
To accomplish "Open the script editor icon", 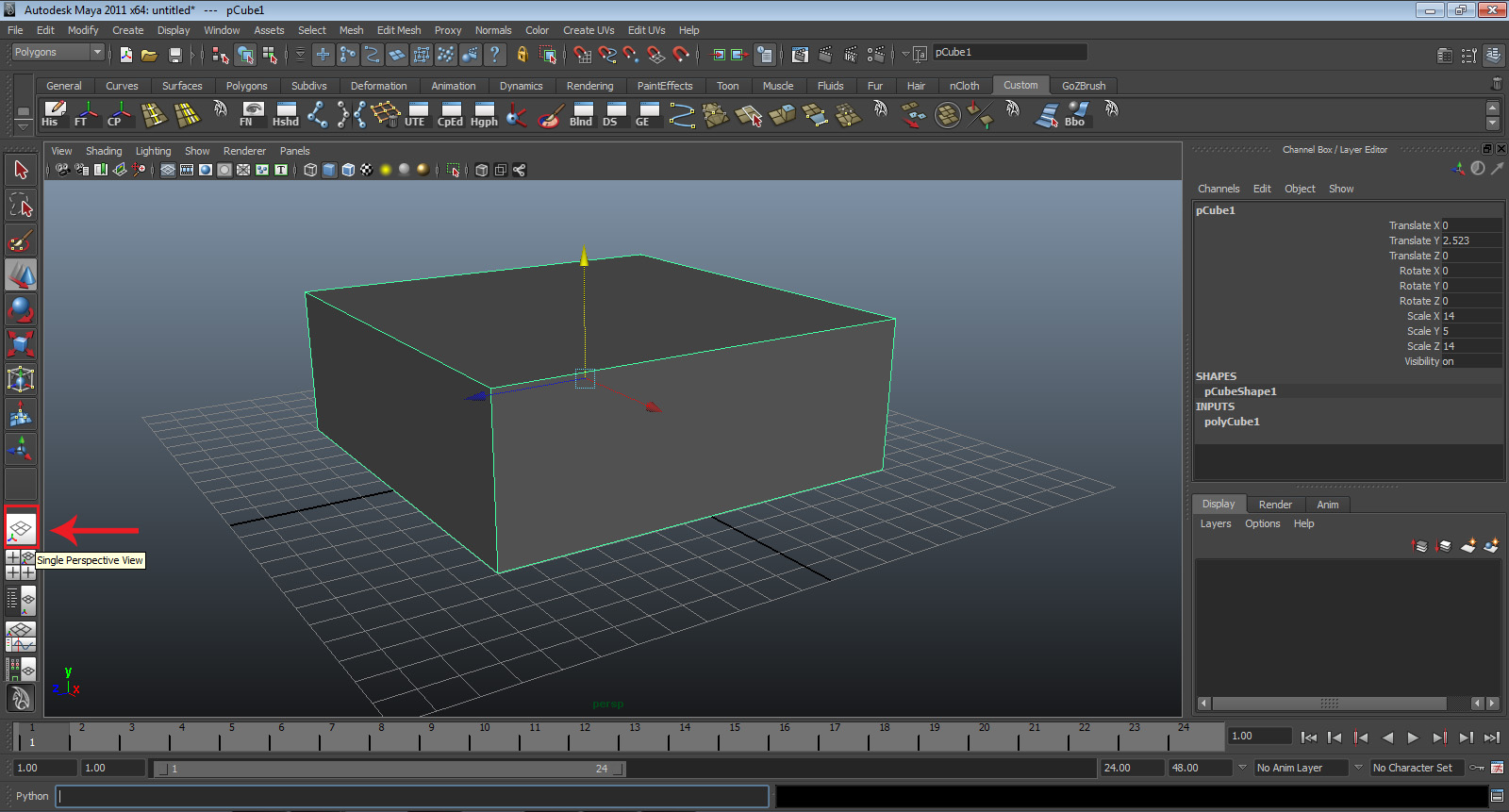I will tap(1497, 796).
